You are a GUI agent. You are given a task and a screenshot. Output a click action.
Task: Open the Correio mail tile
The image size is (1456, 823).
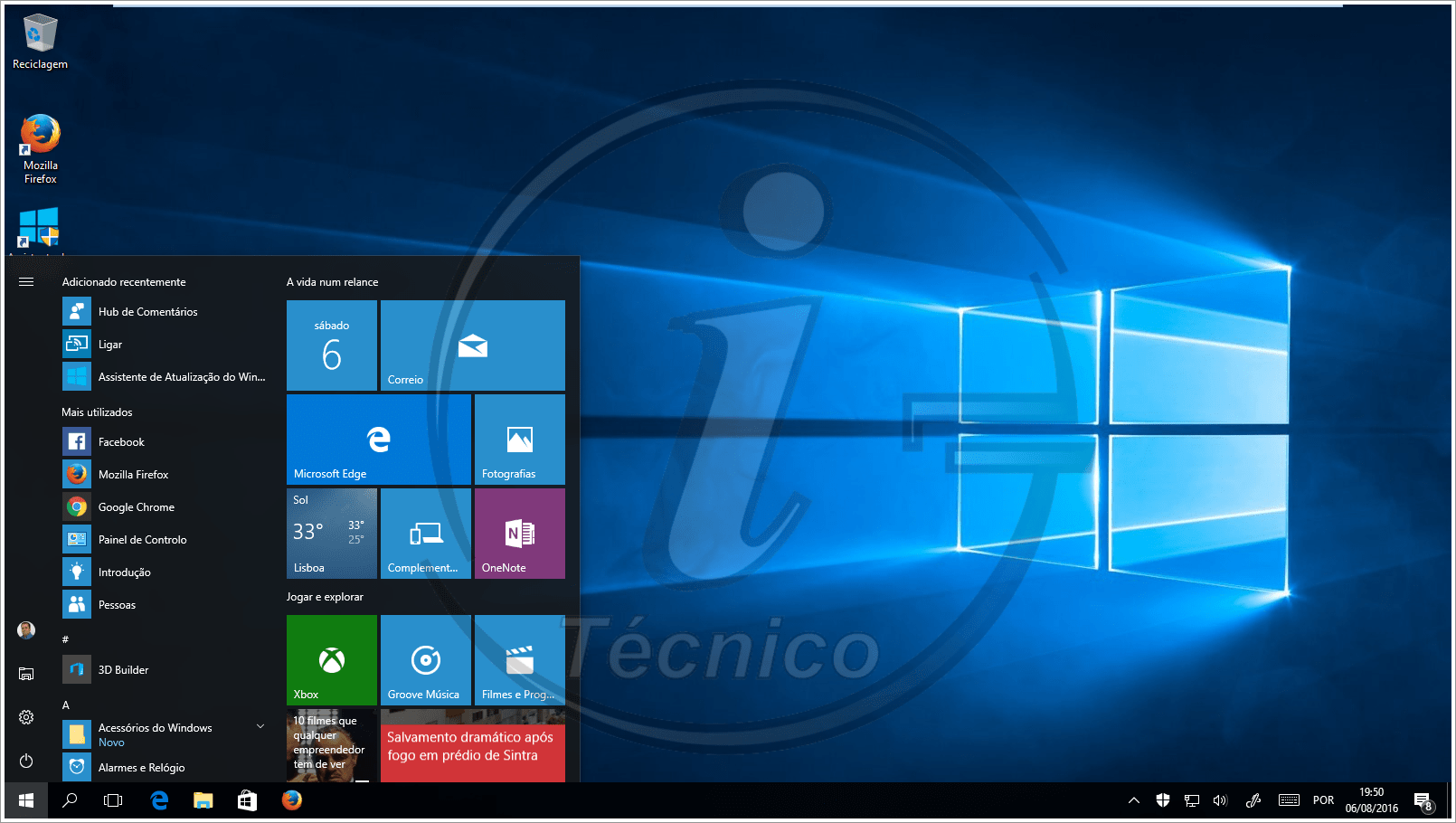[471, 345]
